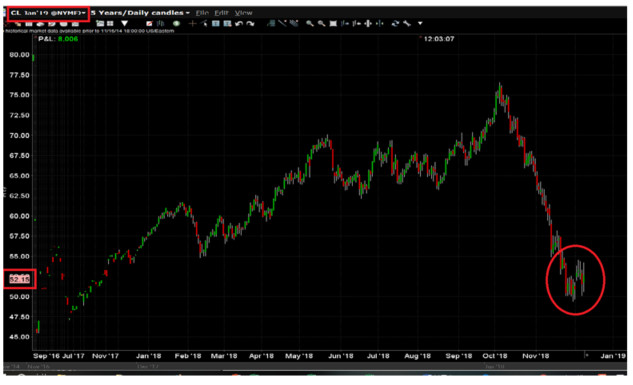Select the trendline drawing tool
This screenshot has width=633, height=385.
282,23
